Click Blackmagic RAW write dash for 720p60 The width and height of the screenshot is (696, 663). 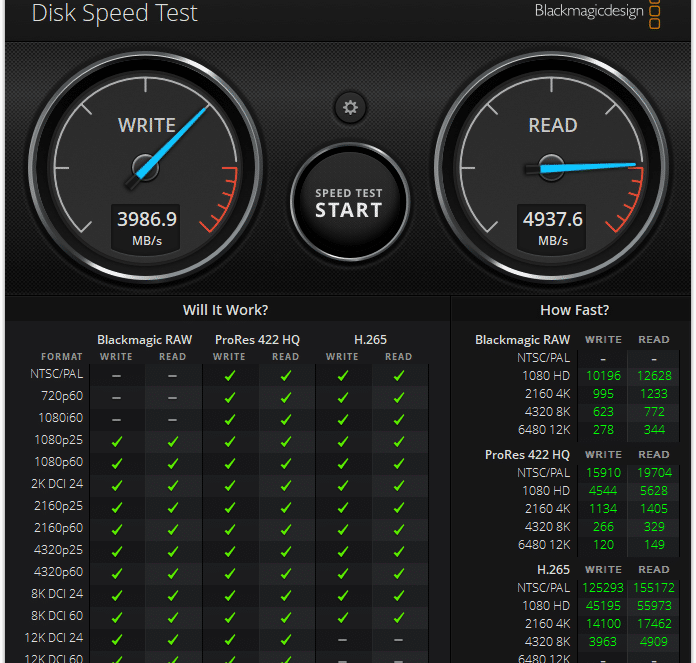click(116, 398)
